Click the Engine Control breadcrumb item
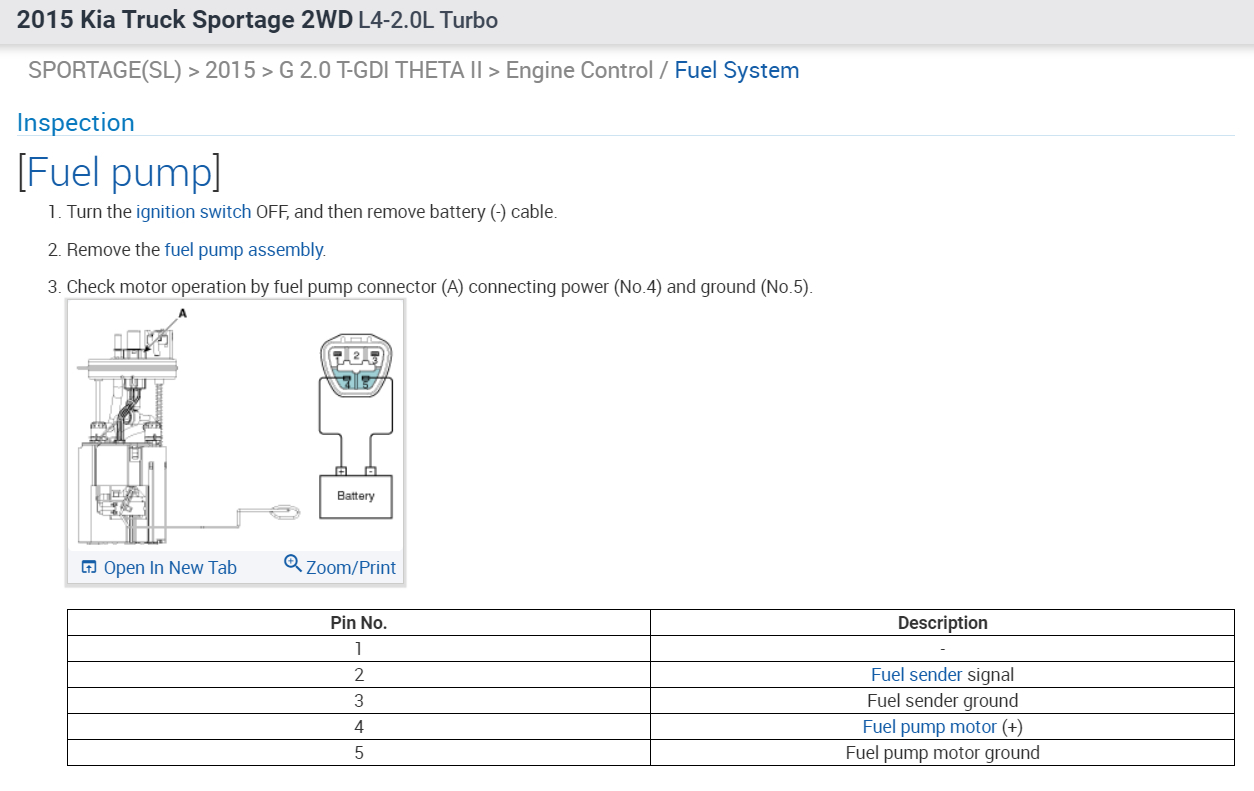 (x=579, y=71)
